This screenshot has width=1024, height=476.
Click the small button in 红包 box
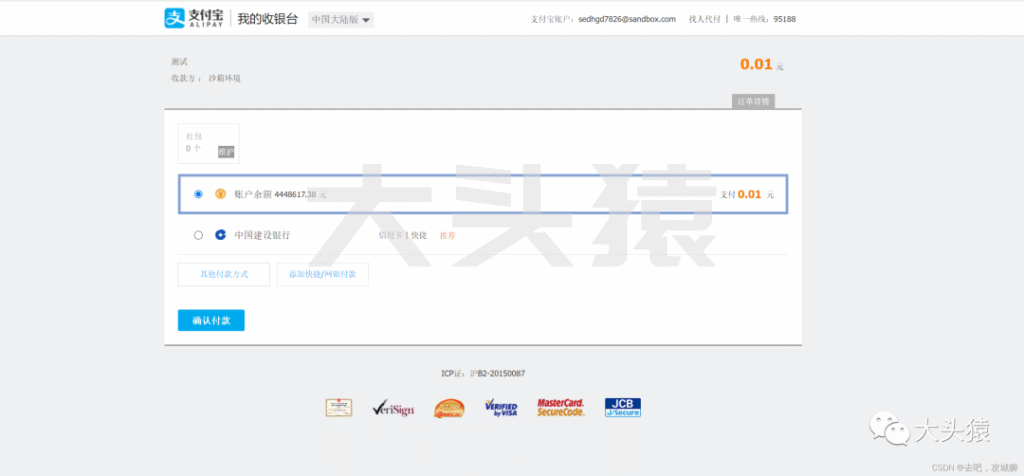tap(226, 152)
